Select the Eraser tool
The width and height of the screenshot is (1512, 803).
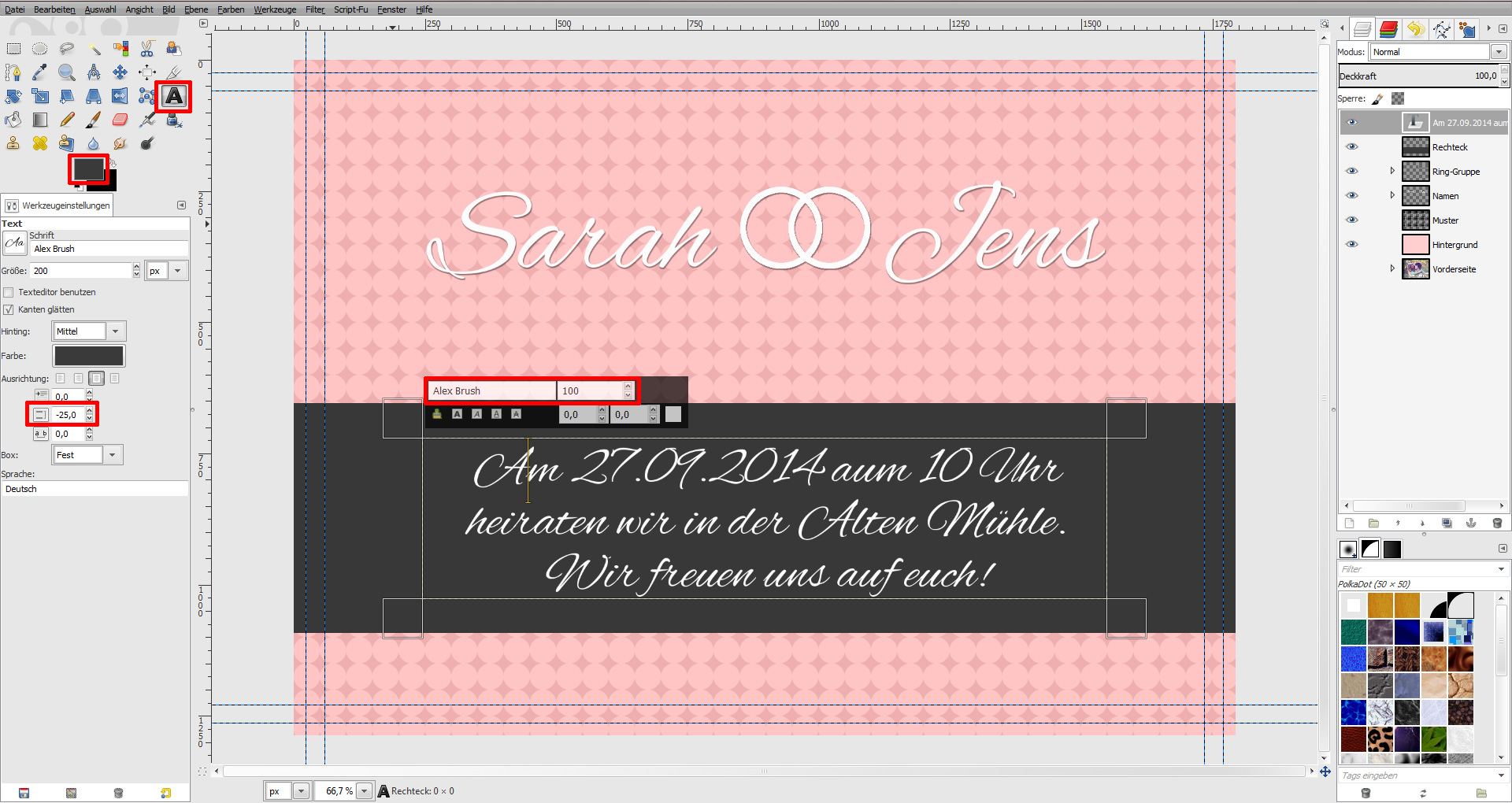pos(120,120)
